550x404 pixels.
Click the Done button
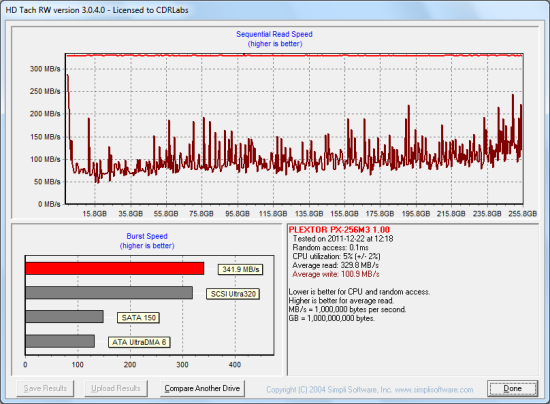(x=512, y=388)
